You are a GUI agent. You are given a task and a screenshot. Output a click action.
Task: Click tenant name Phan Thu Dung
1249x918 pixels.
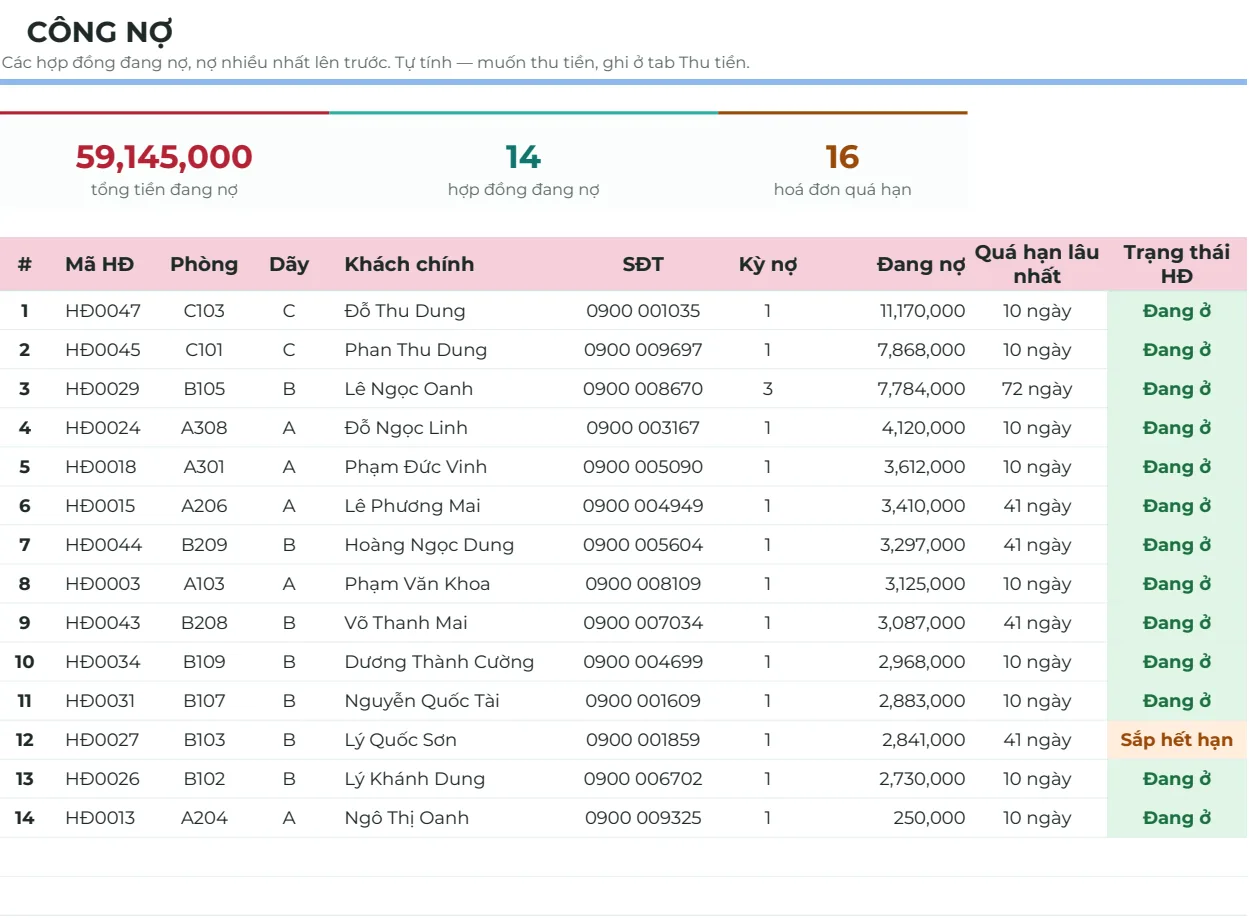[416, 350]
